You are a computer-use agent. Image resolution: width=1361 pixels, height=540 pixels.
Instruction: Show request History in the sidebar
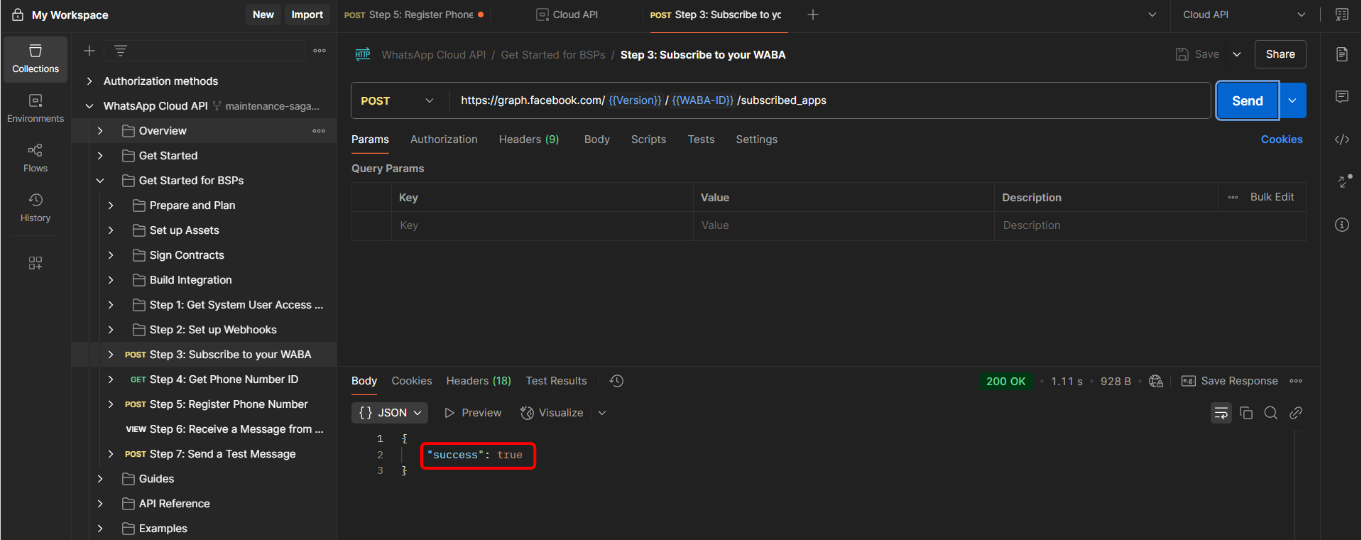35,207
